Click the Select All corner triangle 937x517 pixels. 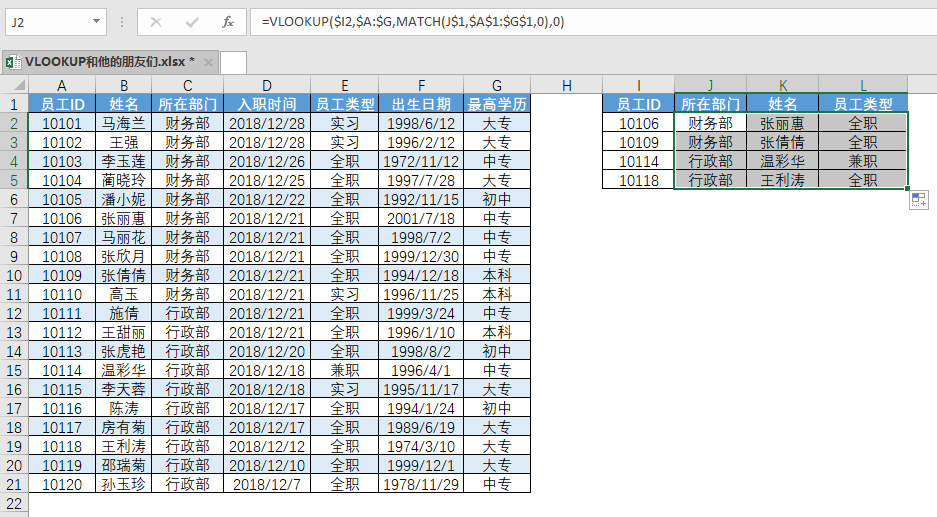[x=15, y=86]
